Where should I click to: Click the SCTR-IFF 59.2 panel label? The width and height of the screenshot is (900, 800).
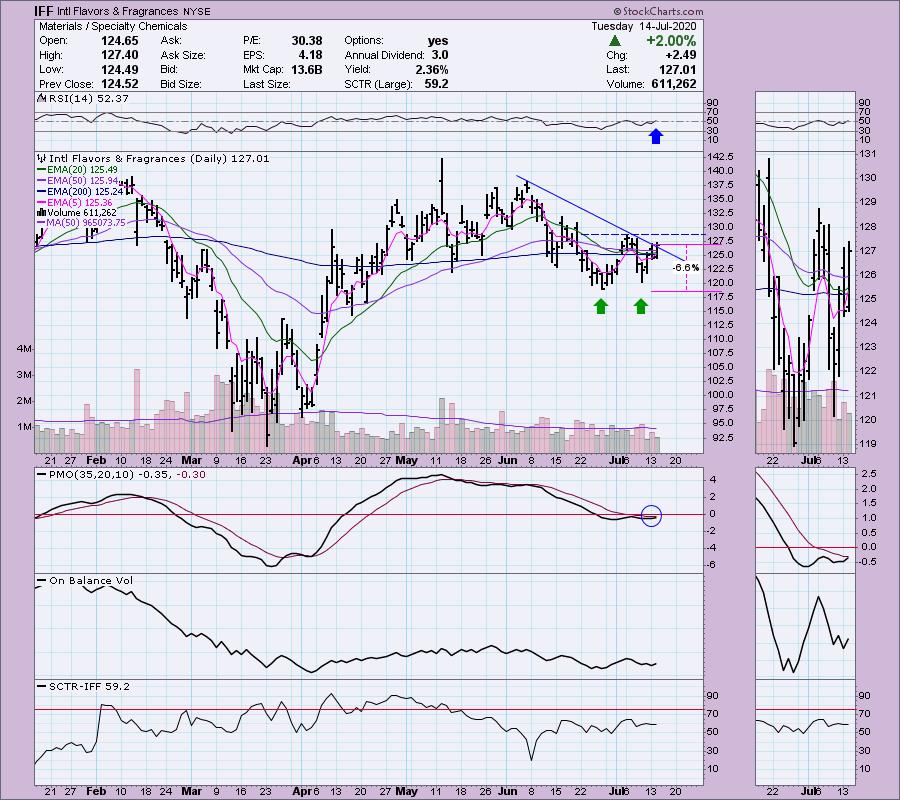90,686
